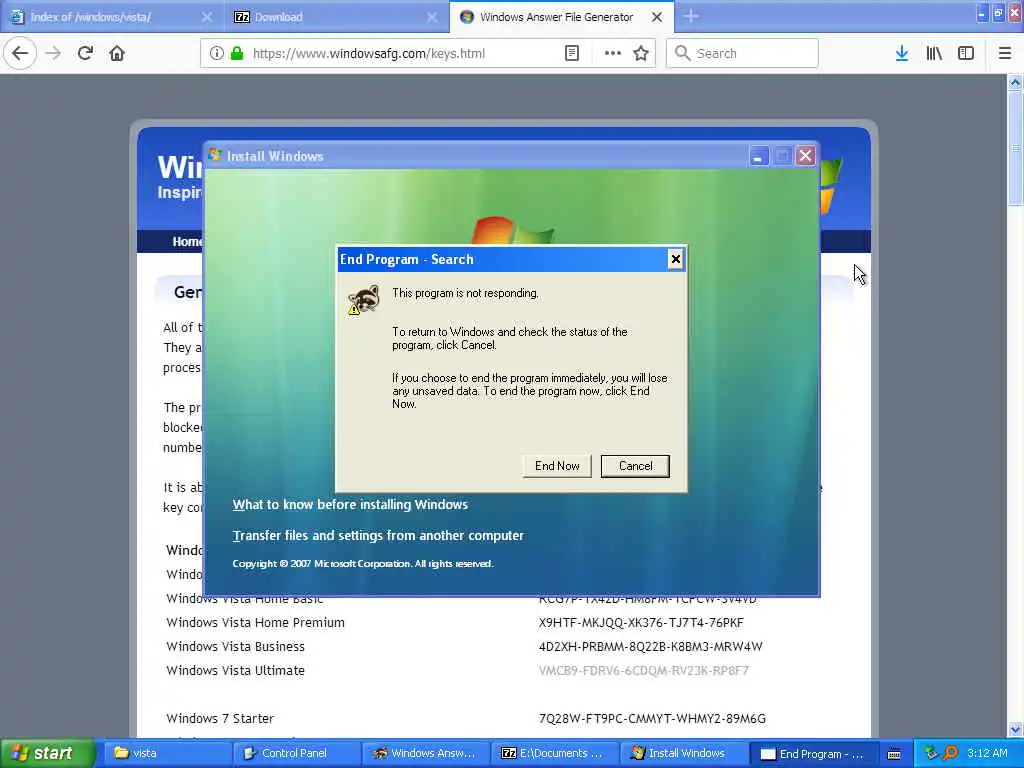Open the Firefox home page icon

[x=117, y=53]
